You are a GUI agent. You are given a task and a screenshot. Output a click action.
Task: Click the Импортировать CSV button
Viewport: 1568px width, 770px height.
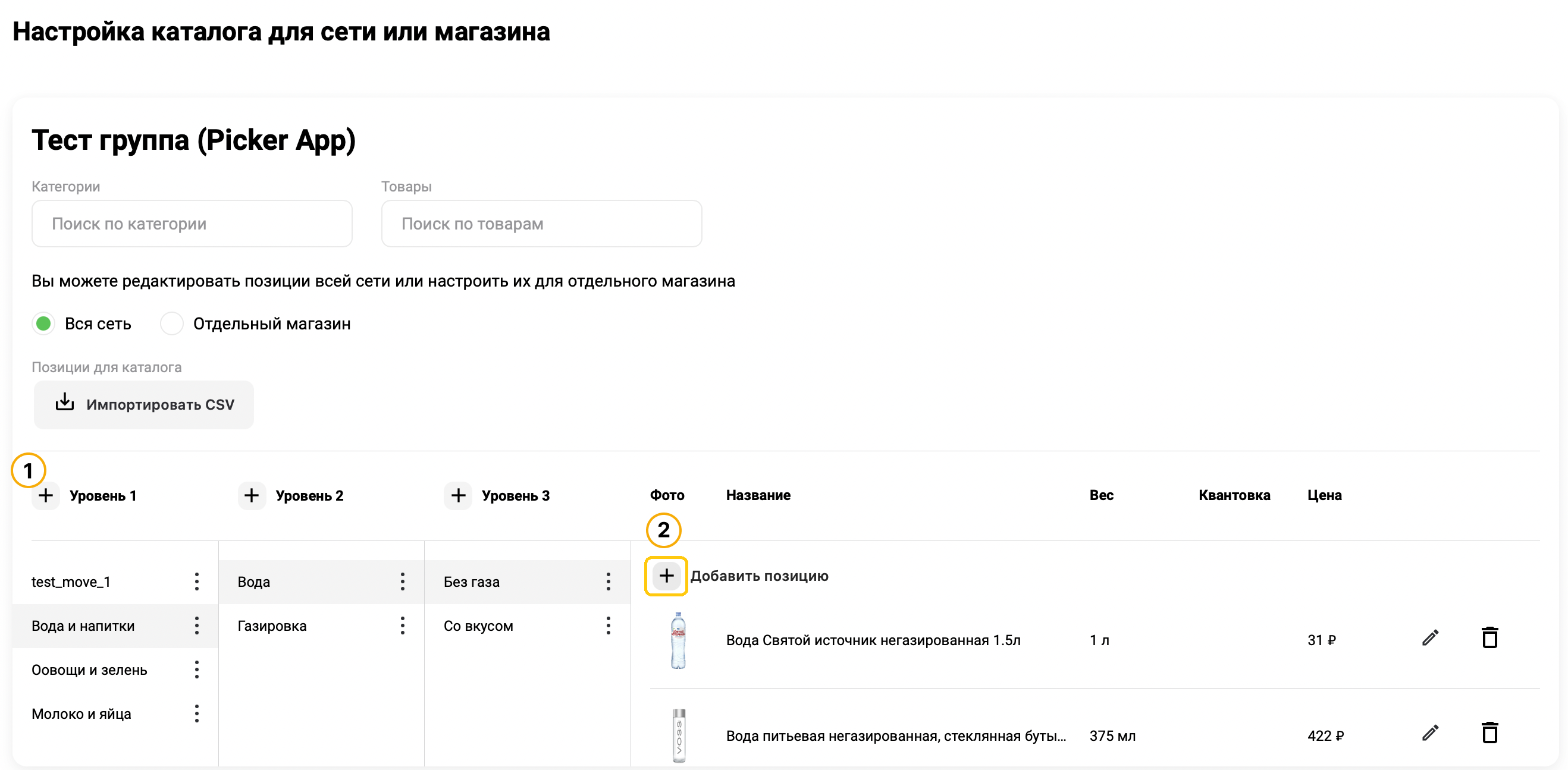(x=143, y=404)
